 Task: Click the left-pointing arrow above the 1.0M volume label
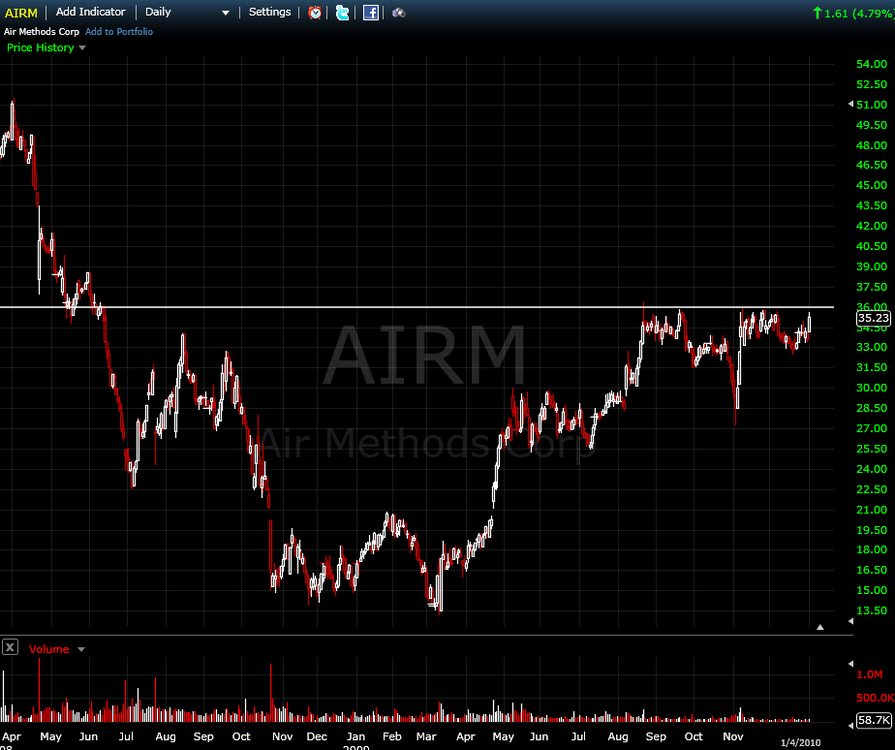pos(850,663)
